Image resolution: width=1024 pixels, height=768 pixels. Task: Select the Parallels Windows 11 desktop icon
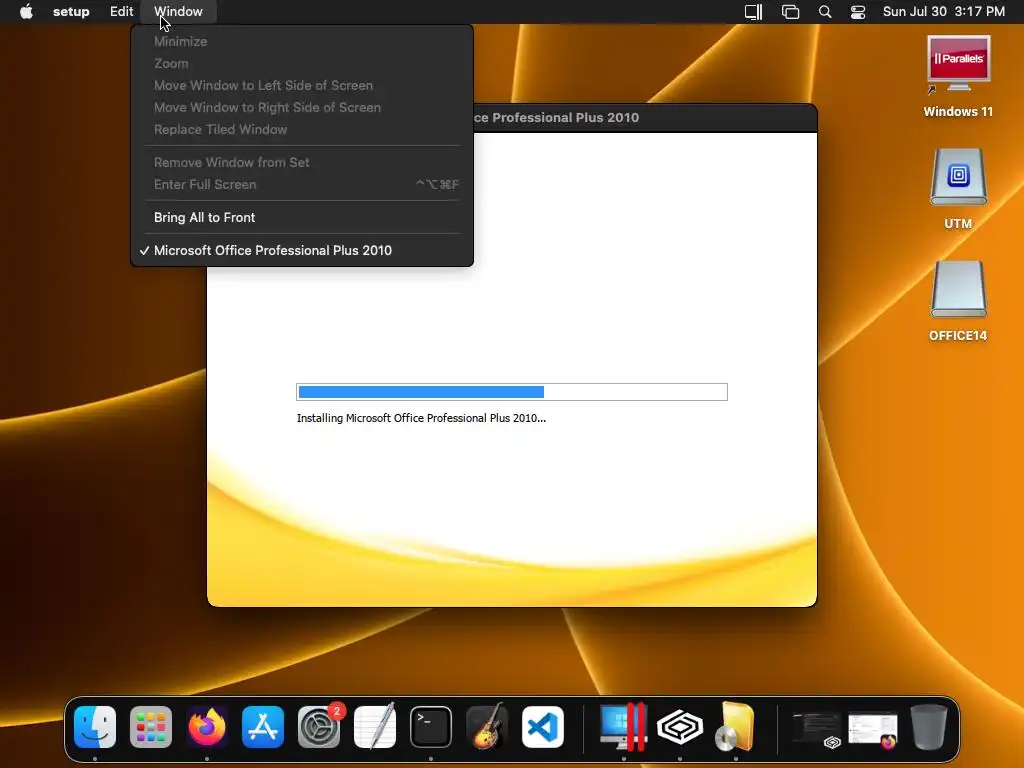[x=958, y=76]
